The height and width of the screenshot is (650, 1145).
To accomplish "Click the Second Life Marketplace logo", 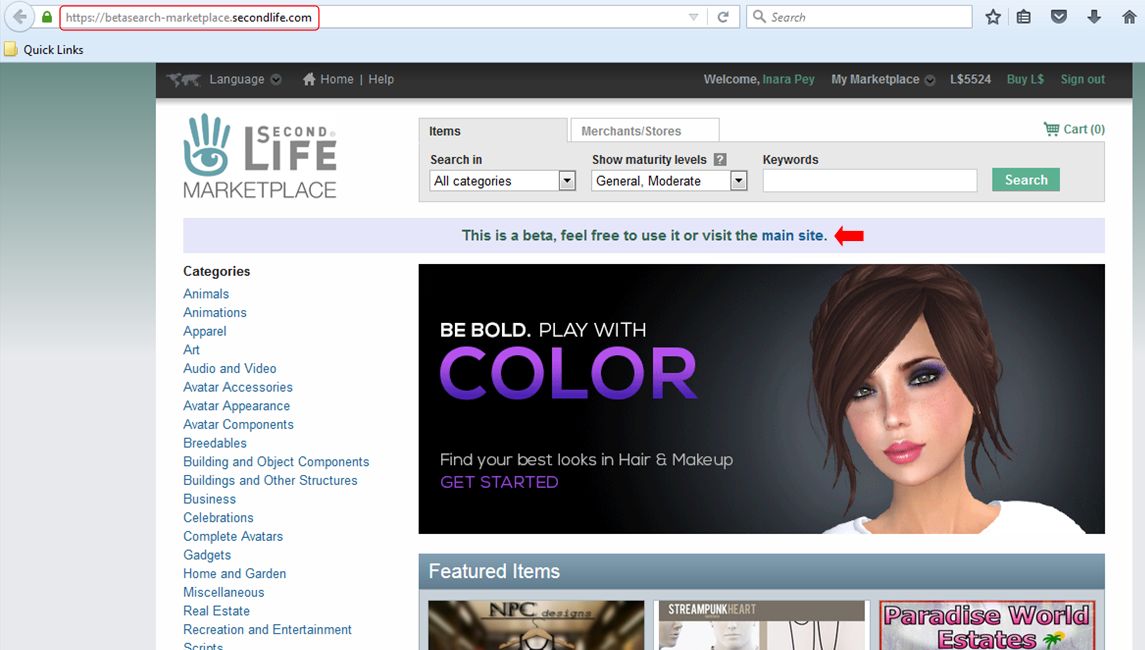I will pyautogui.click(x=260, y=156).
